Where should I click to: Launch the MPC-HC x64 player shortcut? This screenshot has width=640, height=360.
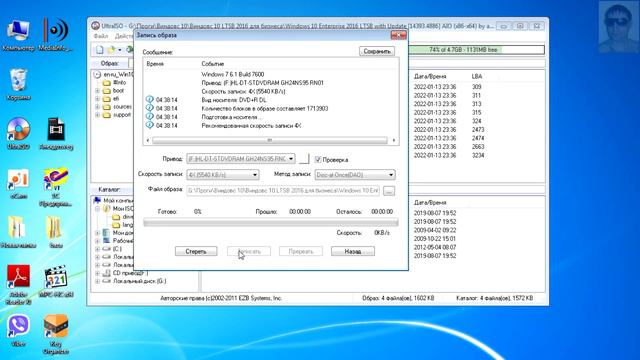click(56, 281)
